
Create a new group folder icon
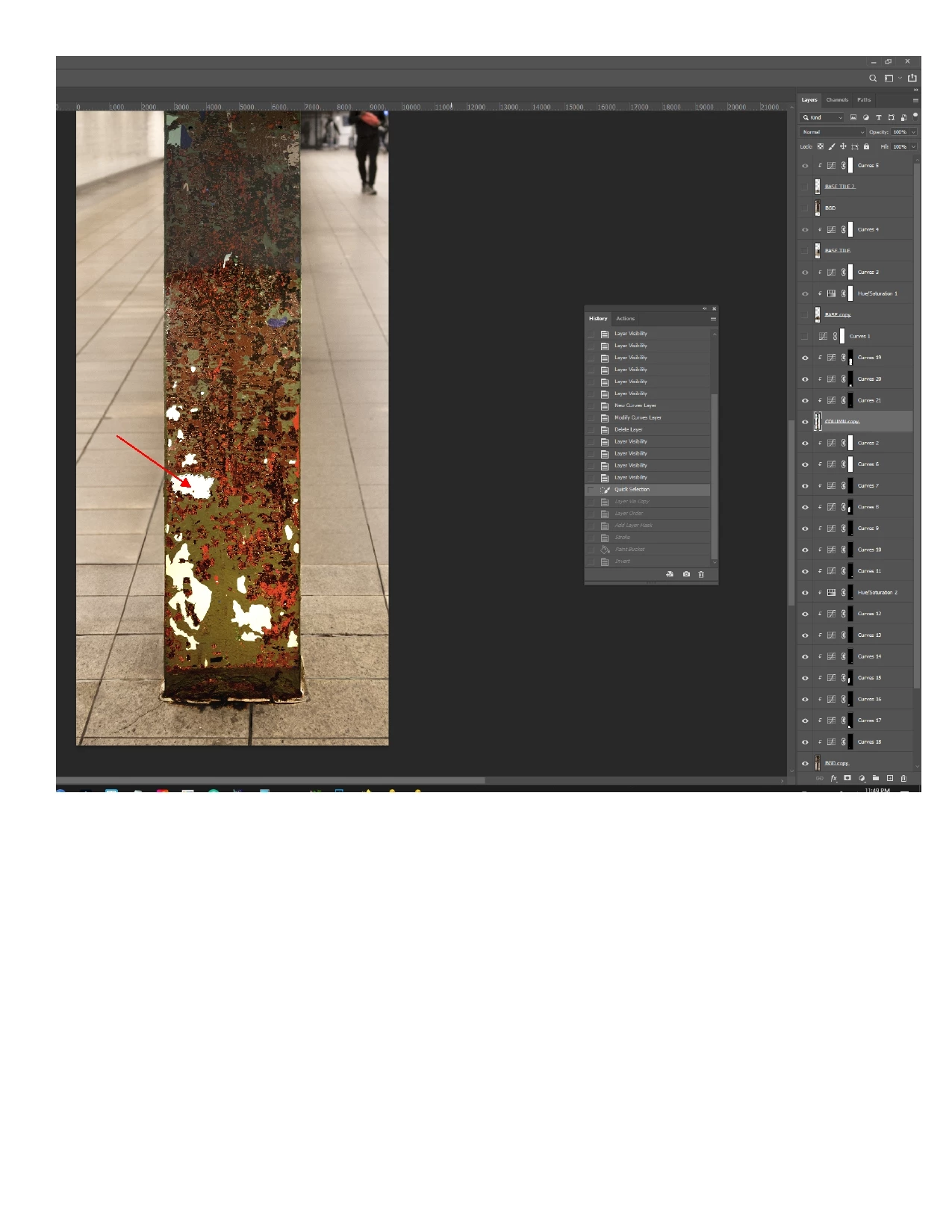click(x=876, y=778)
